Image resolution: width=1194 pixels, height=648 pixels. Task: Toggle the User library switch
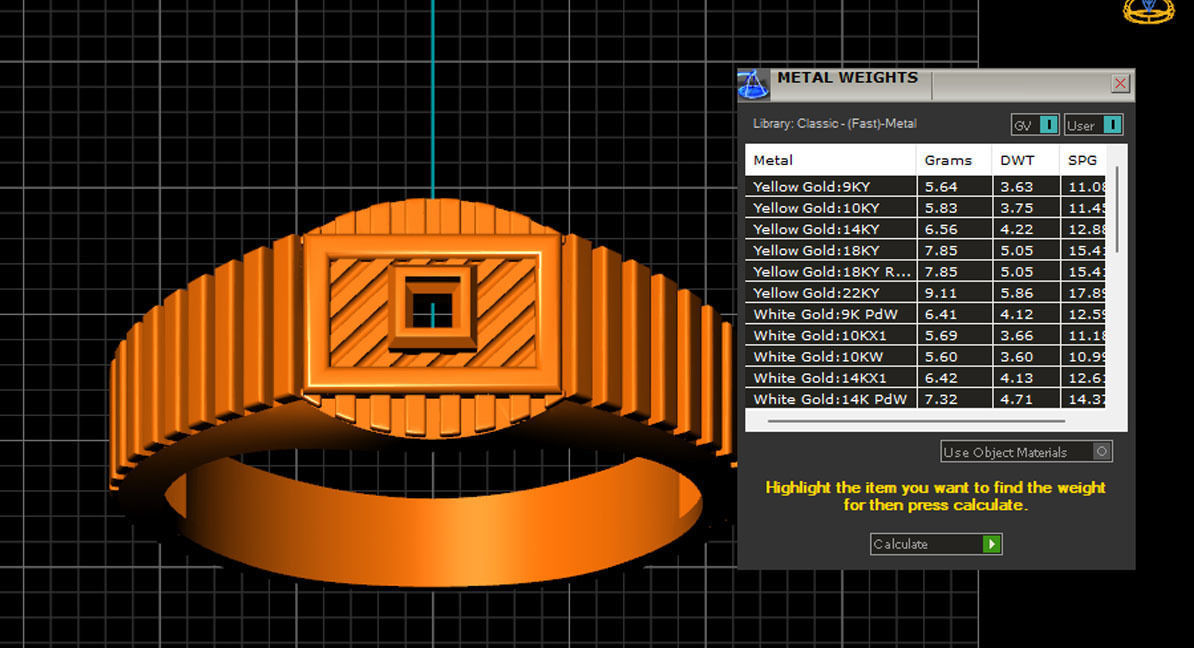(1112, 125)
